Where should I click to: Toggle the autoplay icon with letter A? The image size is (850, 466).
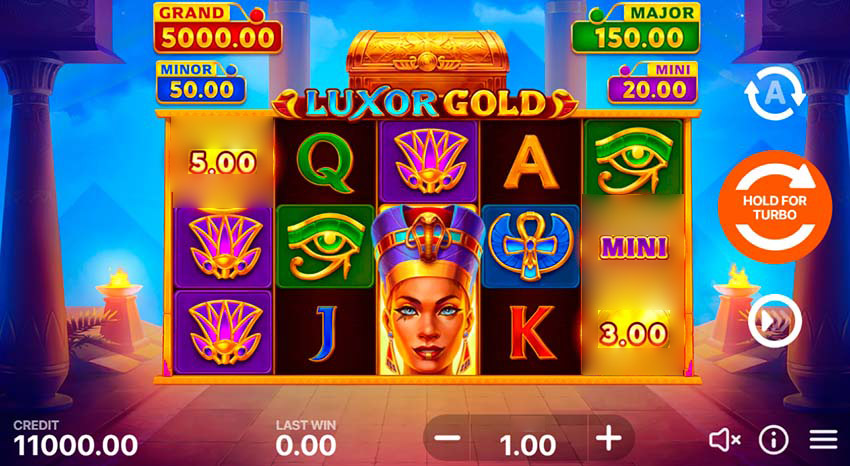775,93
